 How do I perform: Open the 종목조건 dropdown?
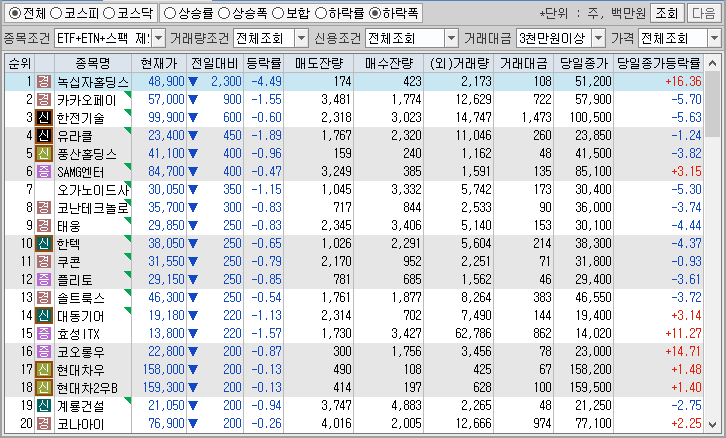click(158, 38)
